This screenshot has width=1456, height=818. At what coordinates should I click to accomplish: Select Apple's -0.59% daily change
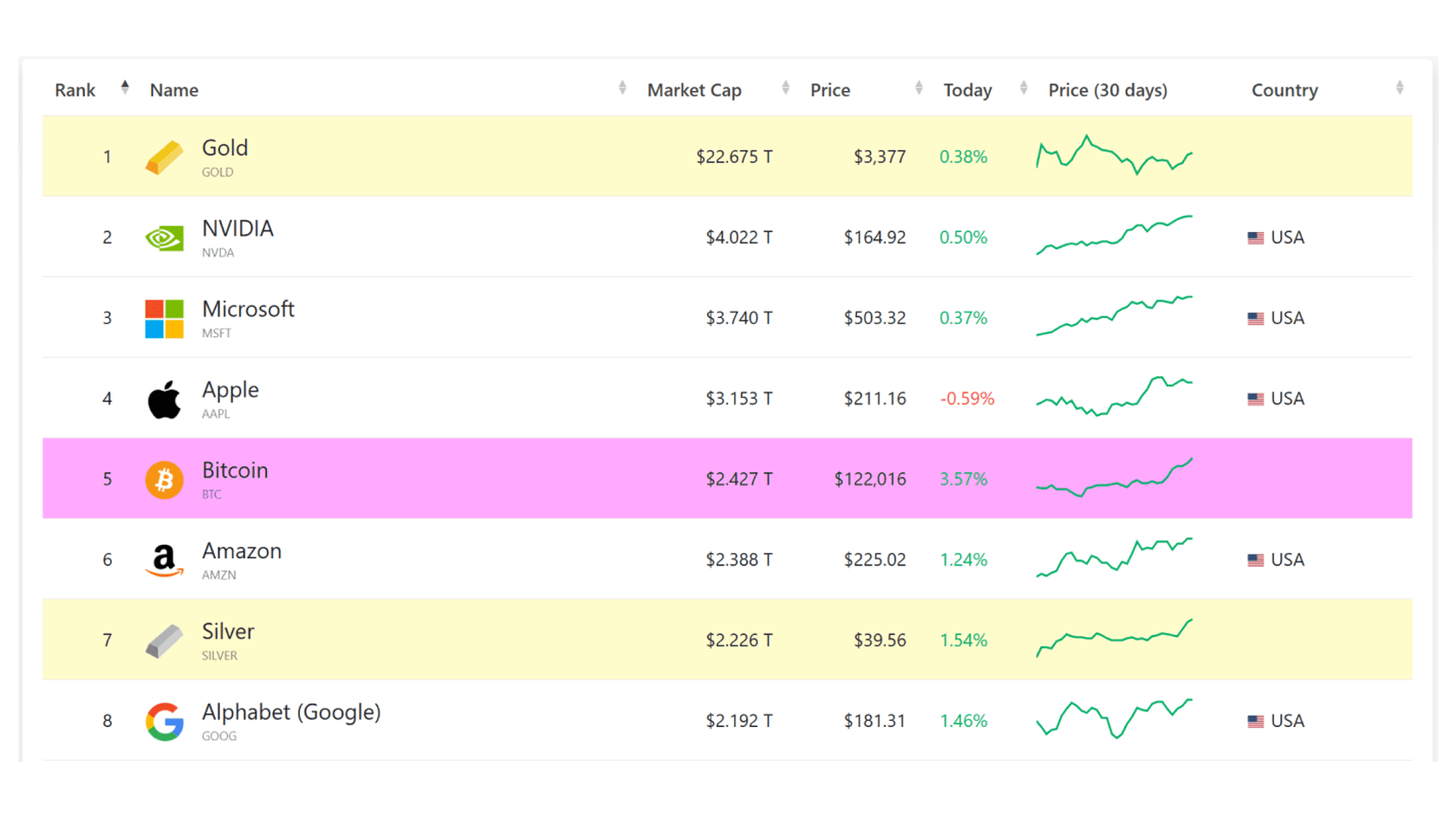pos(967,399)
